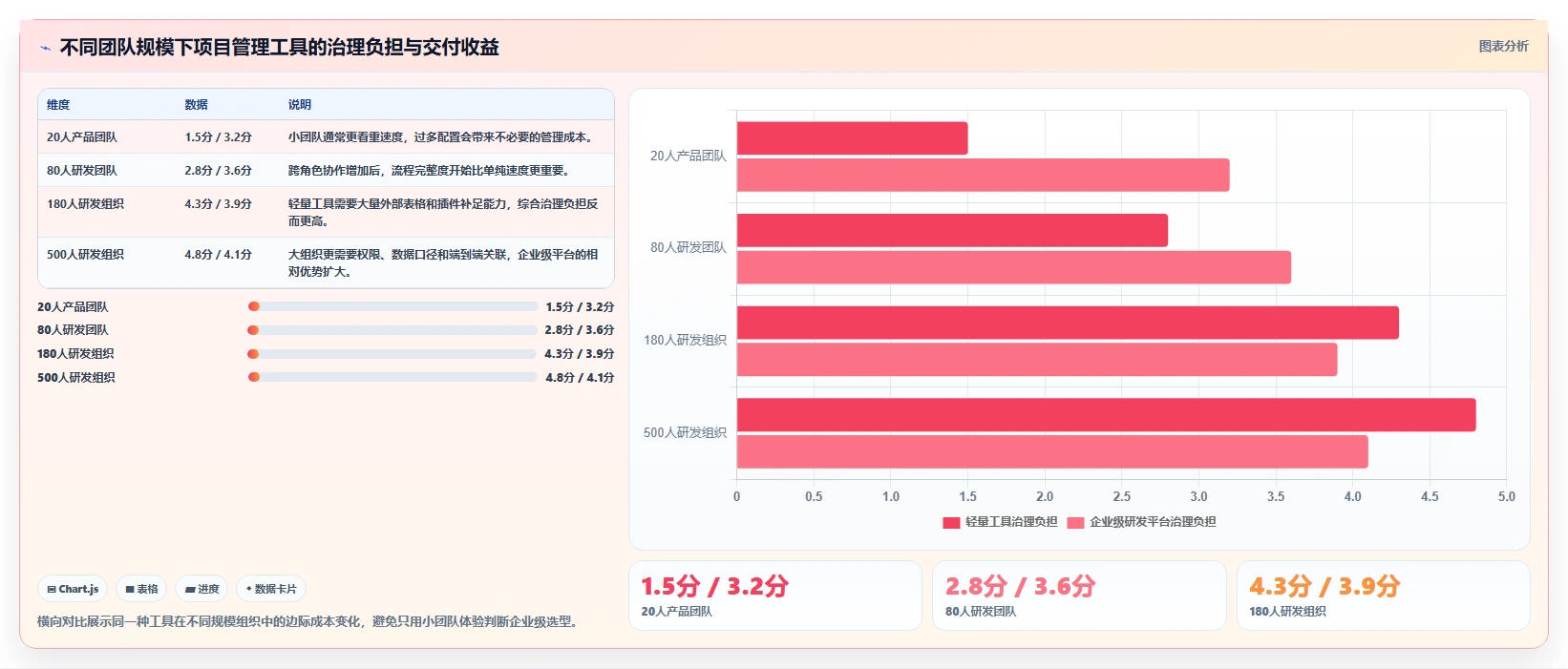The width and height of the screenshot is (1568, 669).
Task: Click the 180人研发组织 pink chart bar
Action: (x=1037, y=360)
